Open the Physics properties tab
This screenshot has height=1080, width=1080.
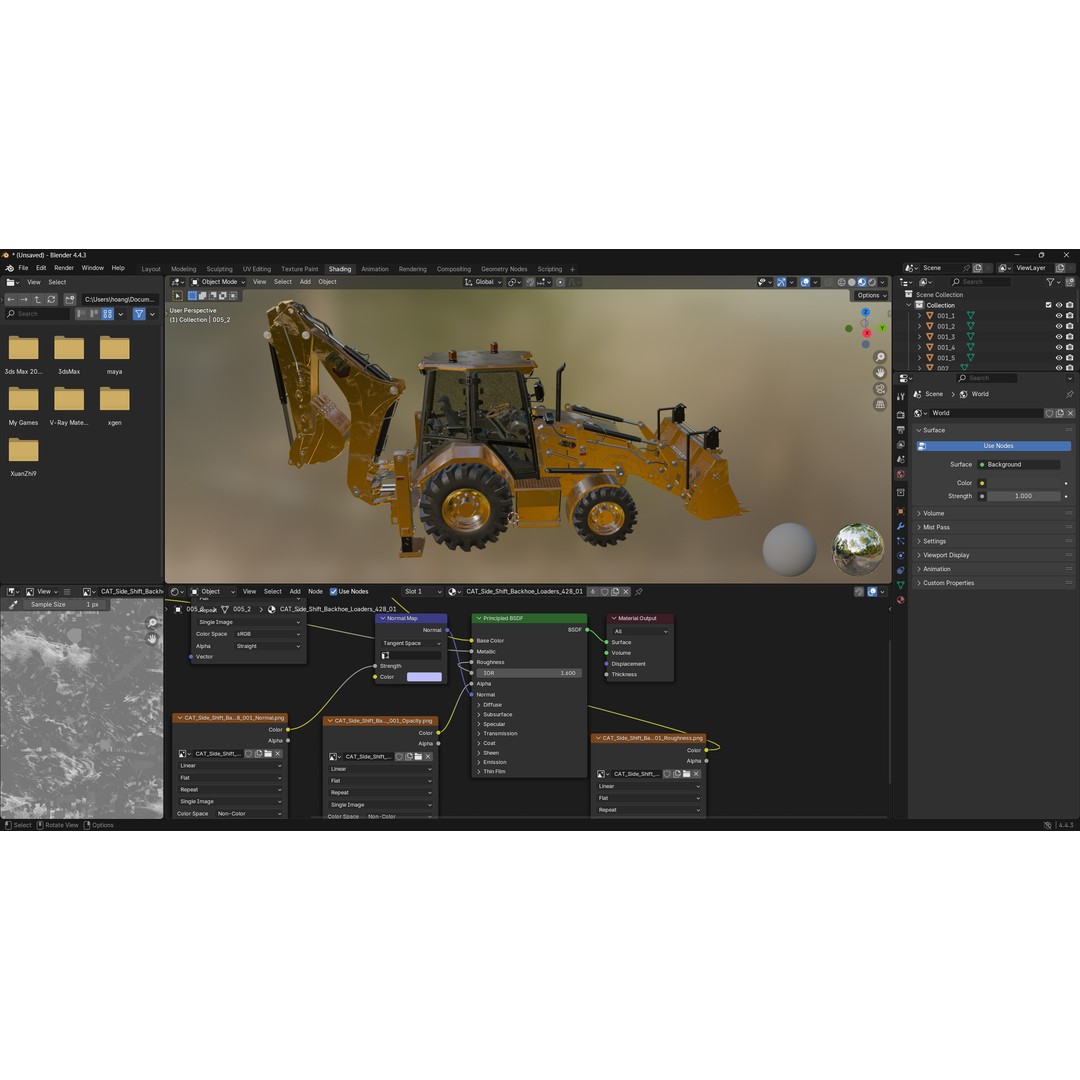[900, 555]
